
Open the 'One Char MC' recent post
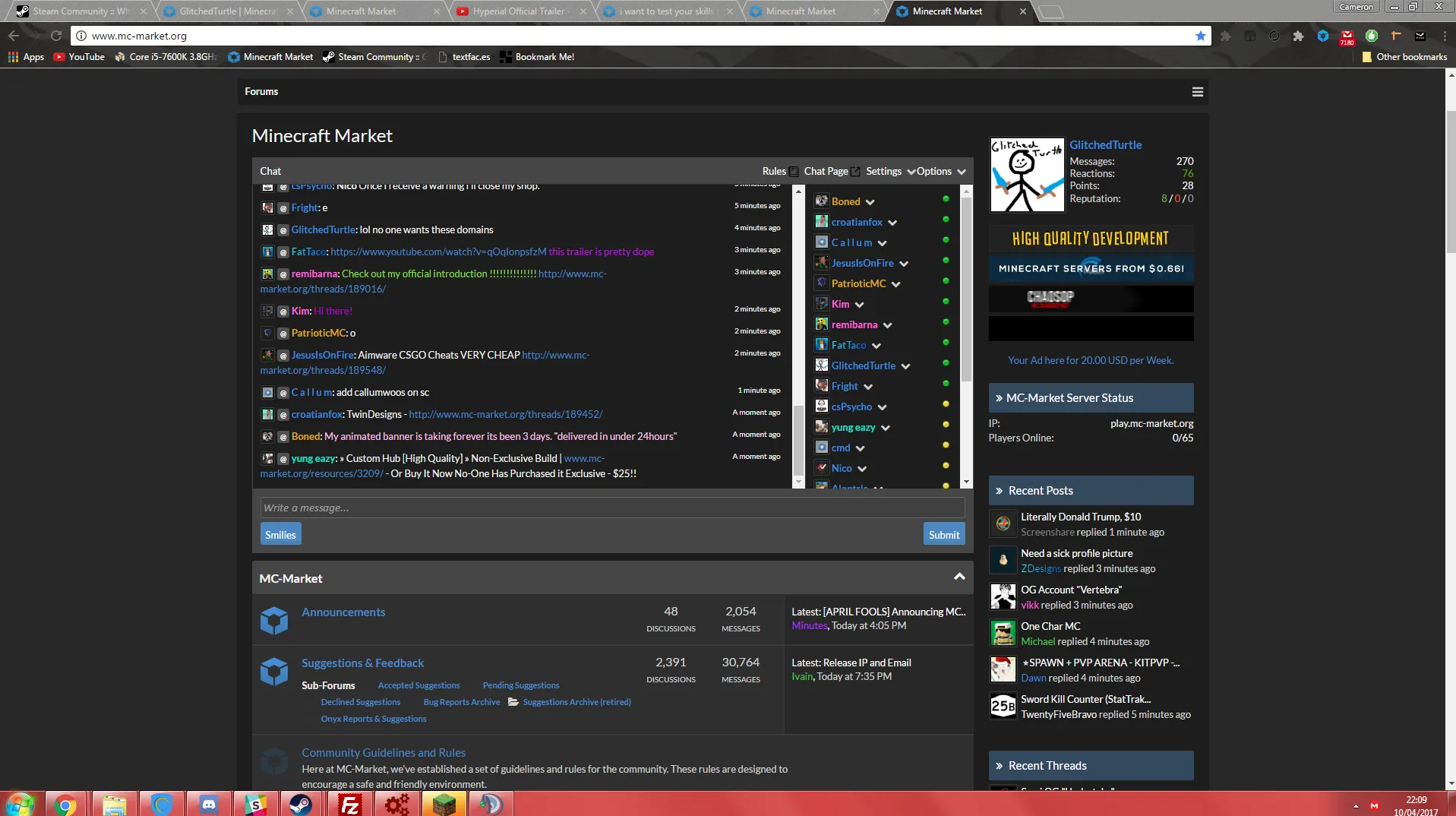(1050, 627)
